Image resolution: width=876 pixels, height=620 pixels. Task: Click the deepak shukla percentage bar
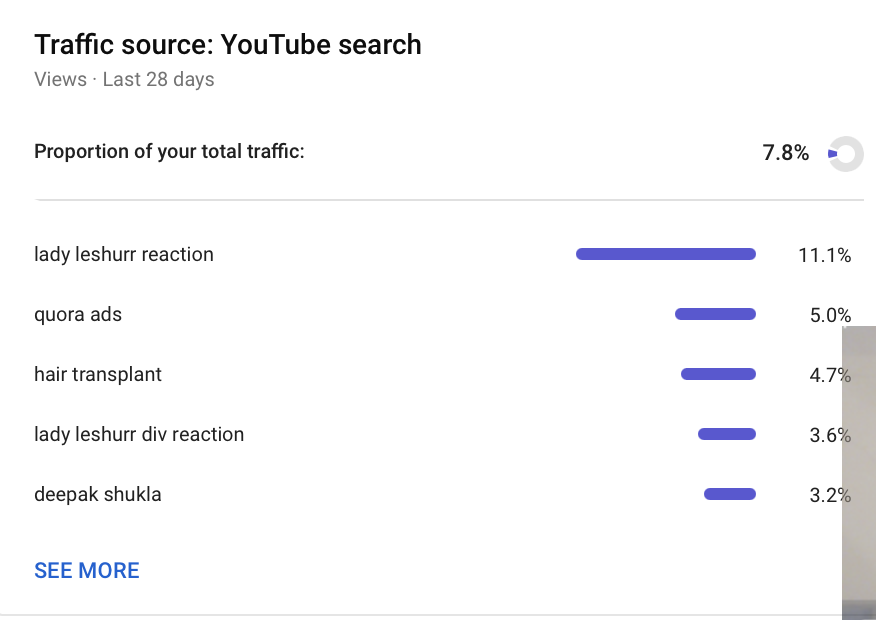pyautogui.click(x=730, y=494)
